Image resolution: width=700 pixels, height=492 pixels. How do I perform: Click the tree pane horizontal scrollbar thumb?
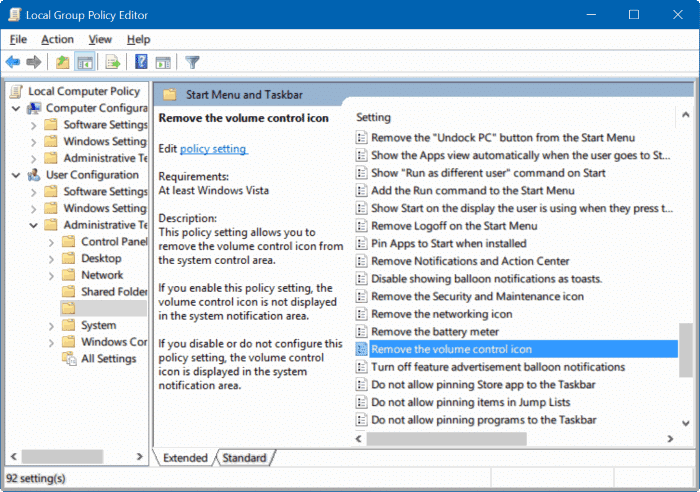click(62, 456)
